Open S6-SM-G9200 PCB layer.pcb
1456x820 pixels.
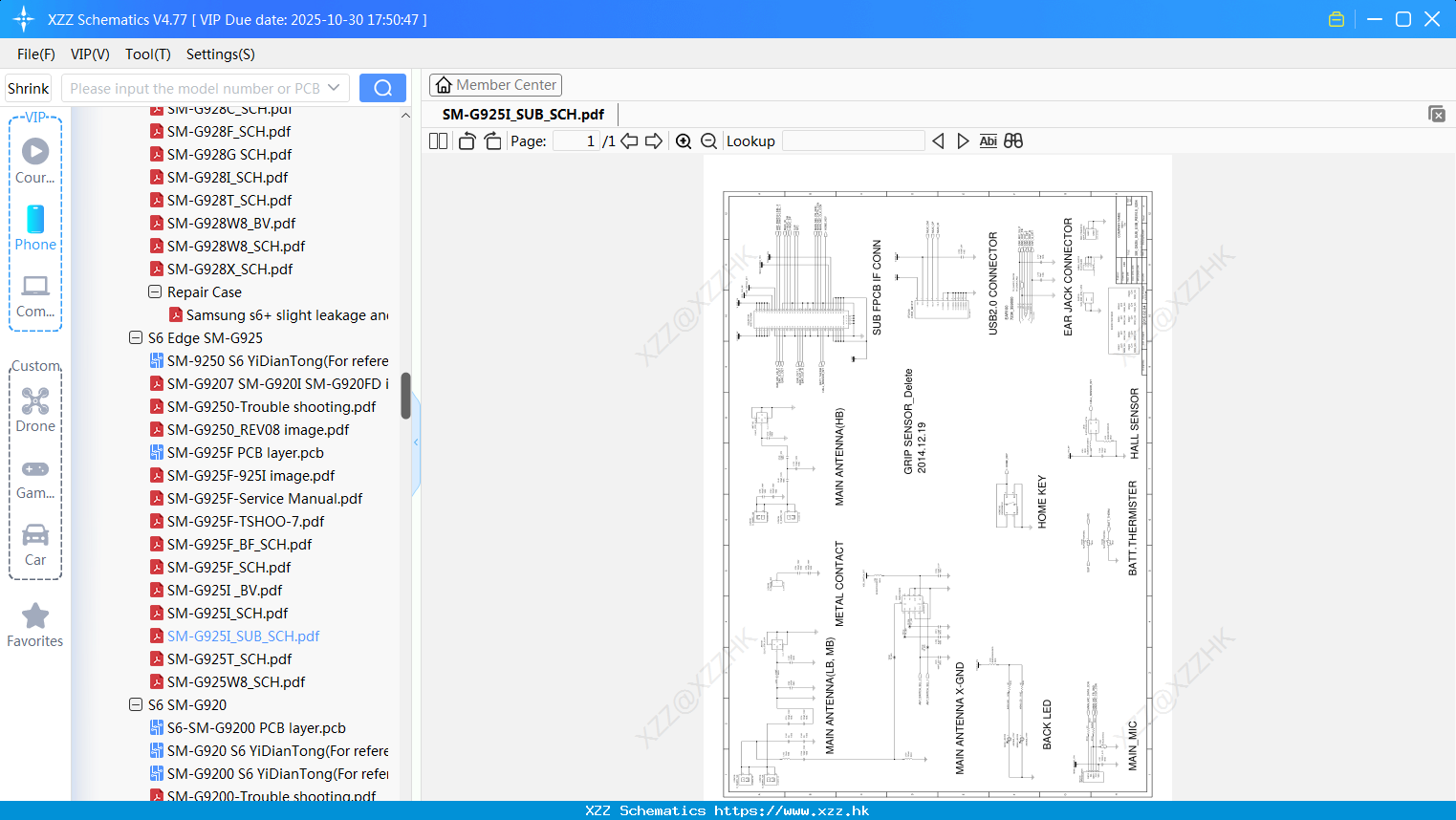click(256, 727)
